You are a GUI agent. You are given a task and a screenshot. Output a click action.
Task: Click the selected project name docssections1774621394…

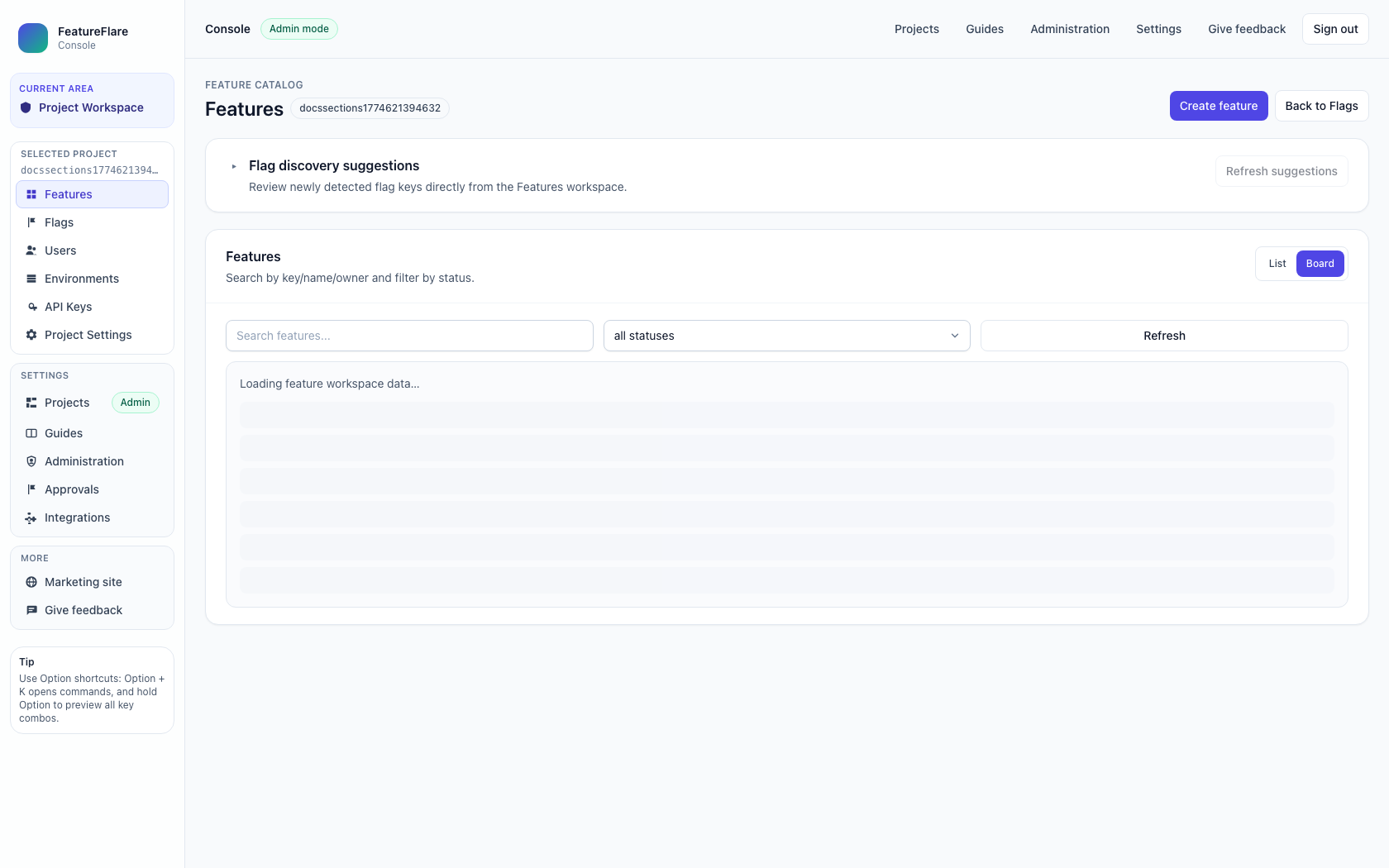[x=89, y=170]
